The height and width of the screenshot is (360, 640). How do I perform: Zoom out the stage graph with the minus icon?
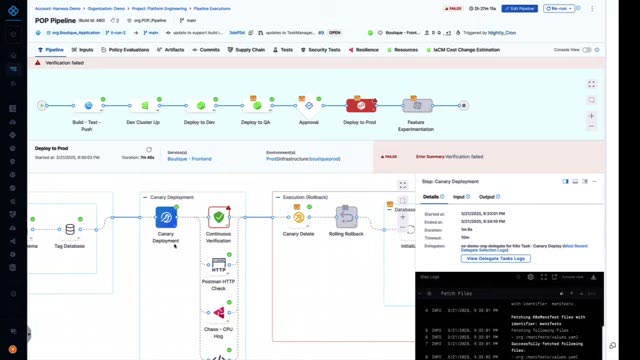coord(591,127)
